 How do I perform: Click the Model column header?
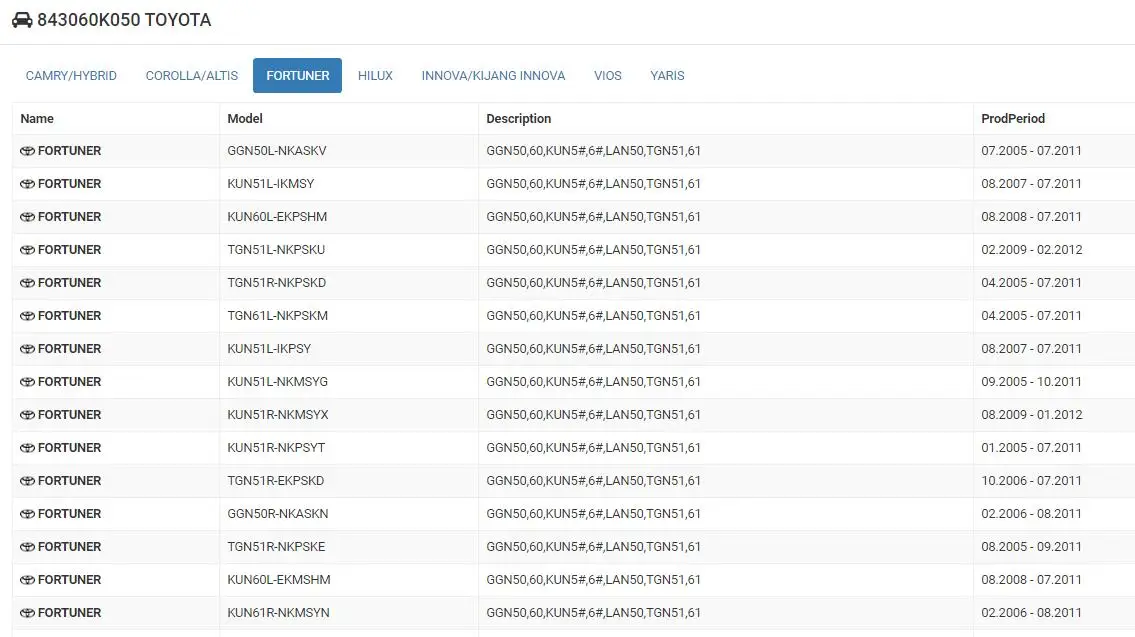click(245, 119)
